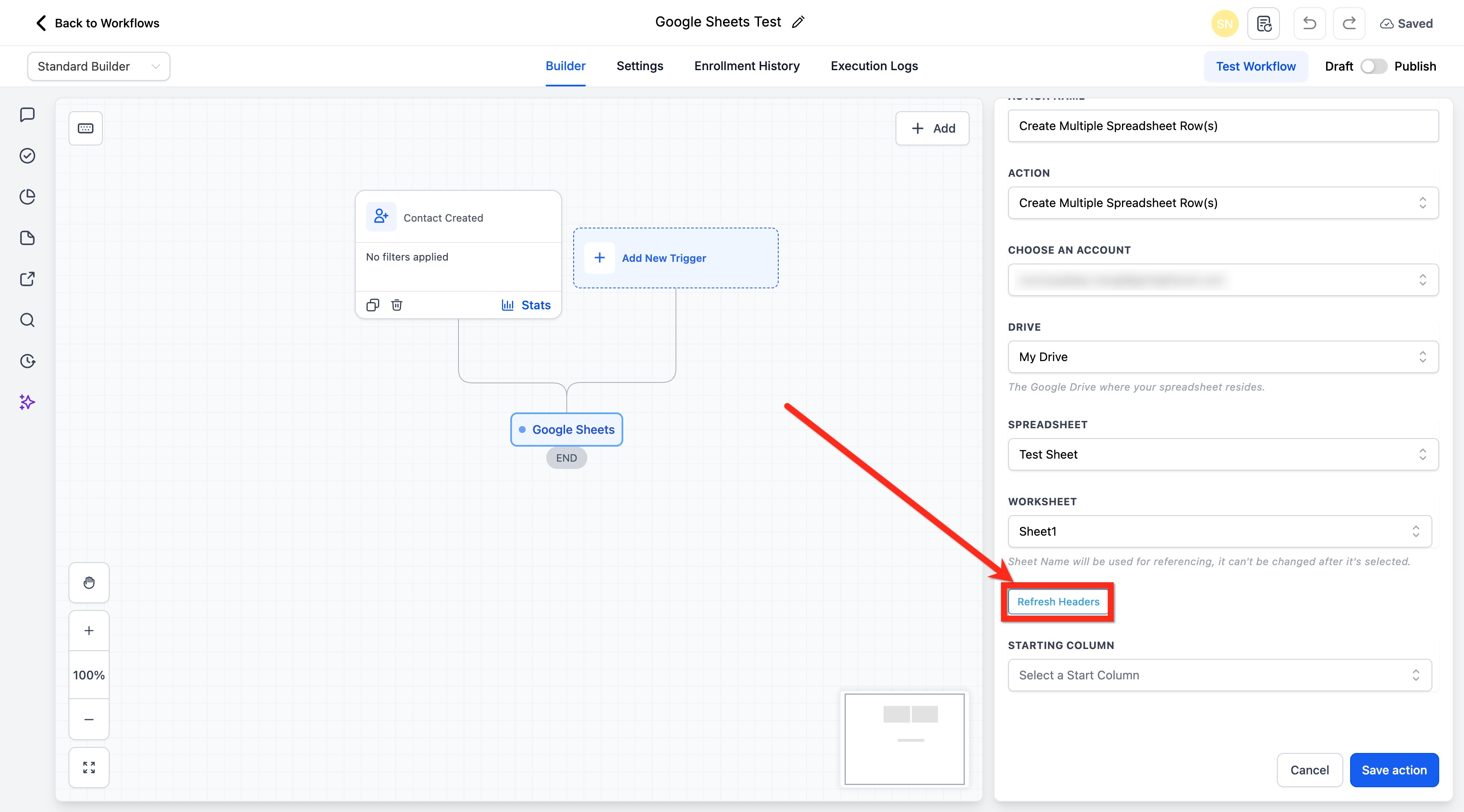Click the undo arrow icon
This screenshot has height=812, width=1464.
pyautogui.click(x=1309, y=23)
